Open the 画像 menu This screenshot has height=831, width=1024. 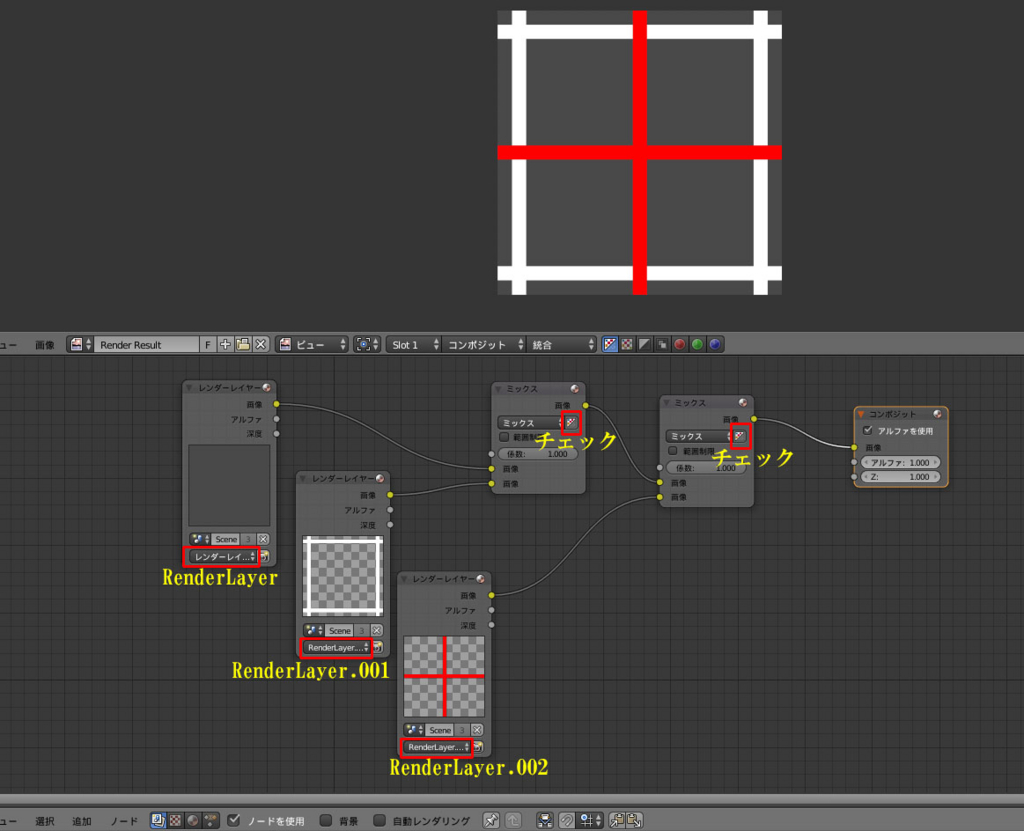click(x=44, y=345)
